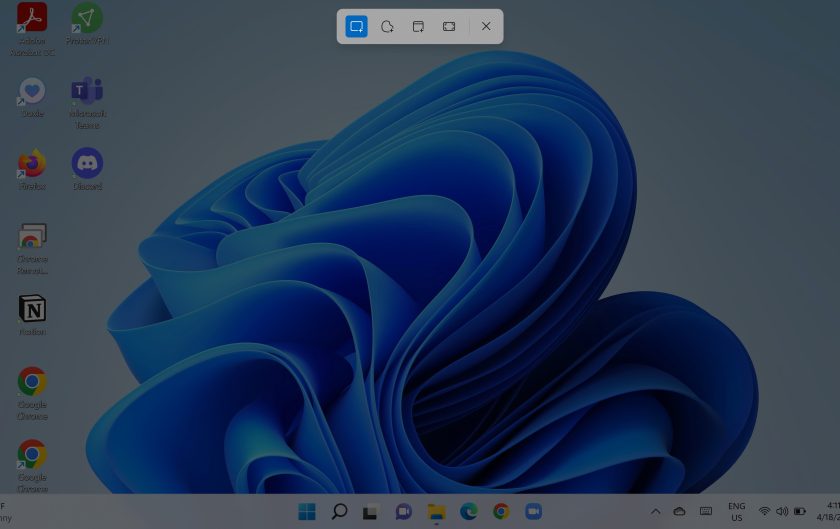Select the Fullscreen snip mode
Viewport: 840px width, 529px height.
tap(449, 26)
